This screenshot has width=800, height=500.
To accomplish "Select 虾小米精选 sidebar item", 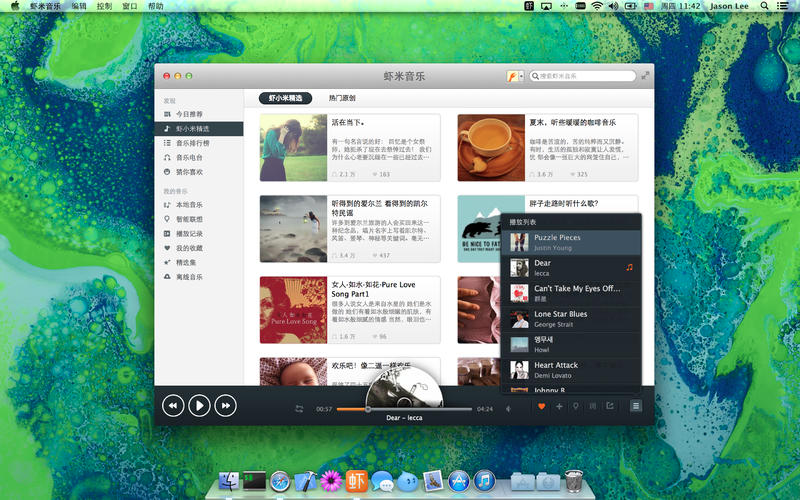I will tap(198, 129).
